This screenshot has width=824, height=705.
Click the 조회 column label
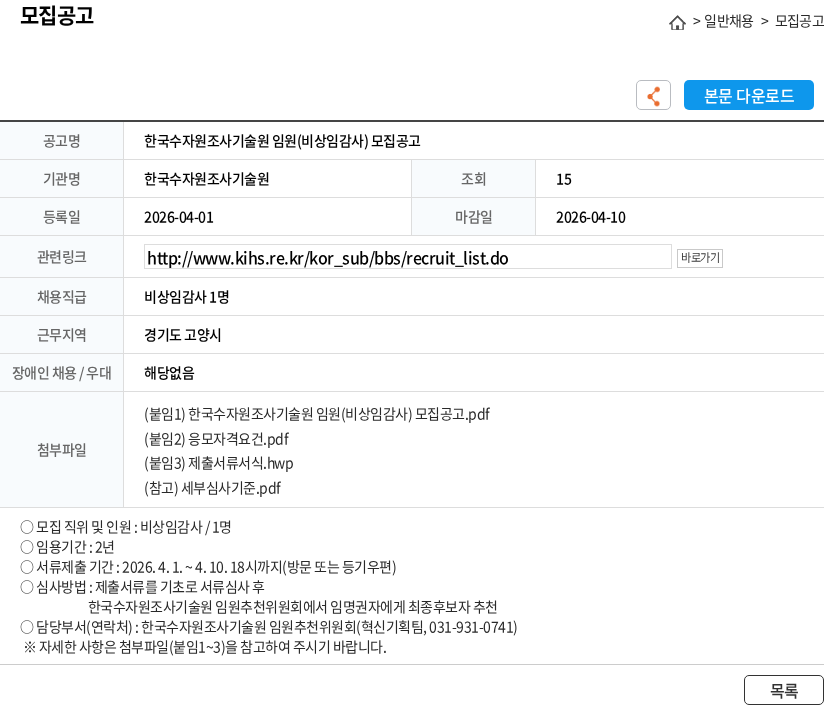473,179
